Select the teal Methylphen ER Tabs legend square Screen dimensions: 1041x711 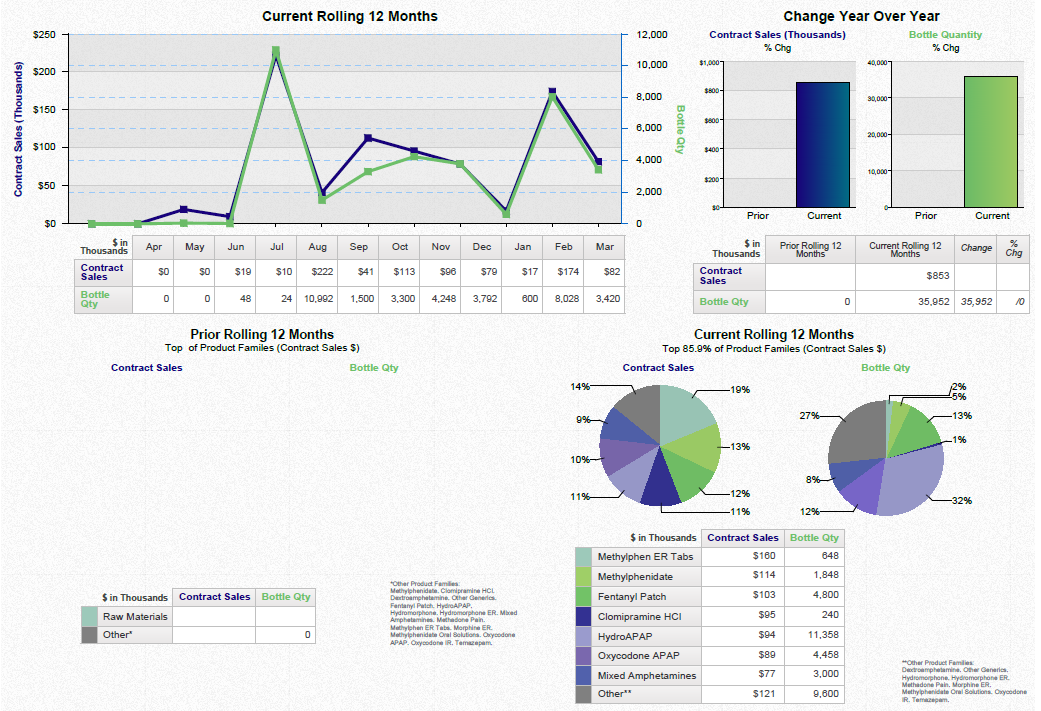tap(584, 556)
